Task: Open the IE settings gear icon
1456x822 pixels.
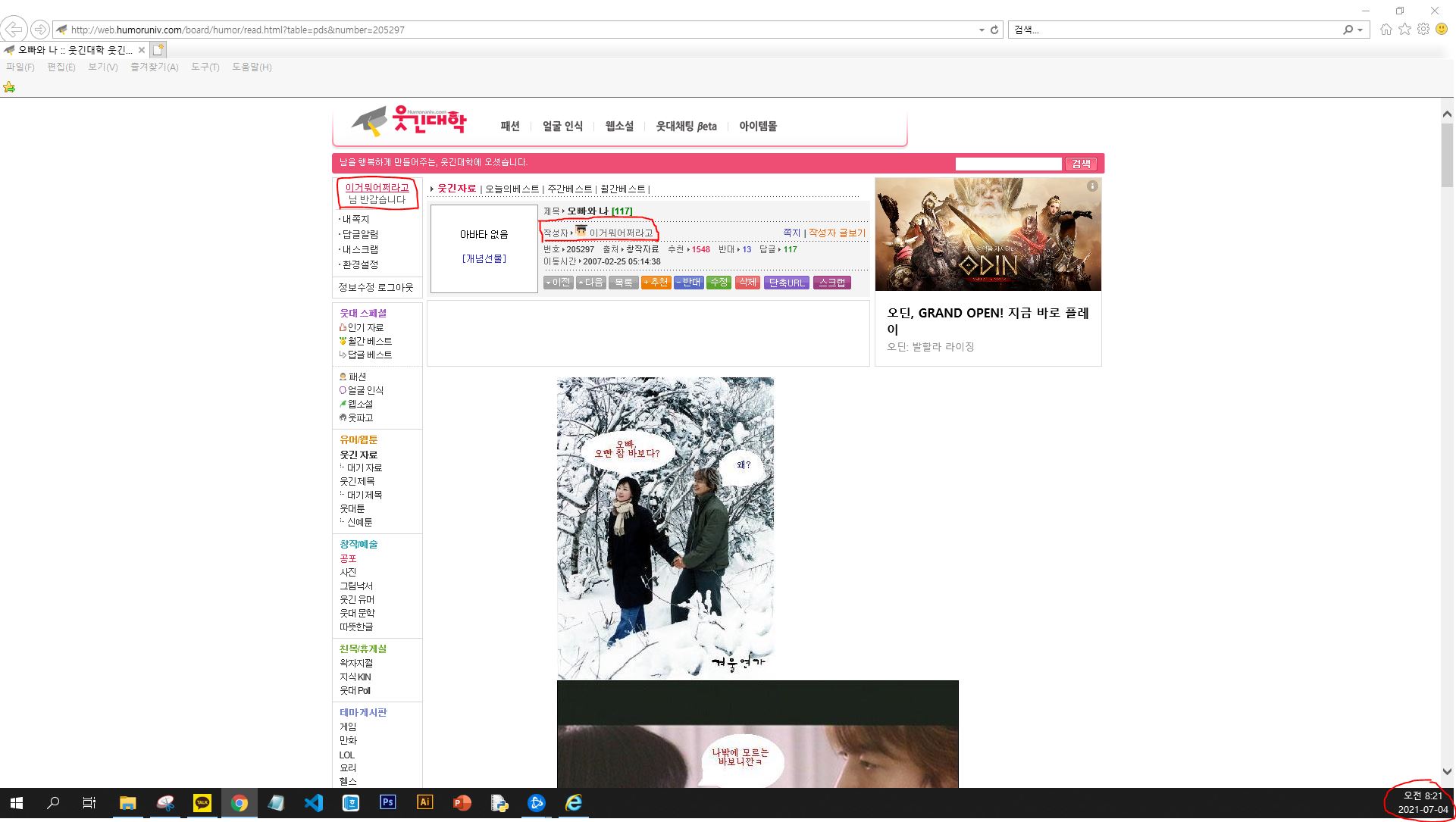Action: (1423, 30)
